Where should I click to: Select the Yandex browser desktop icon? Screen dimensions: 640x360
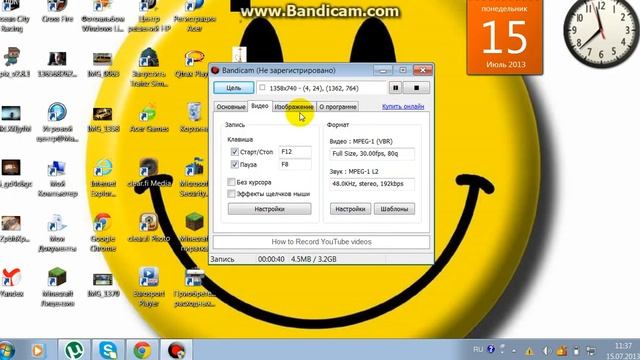(11, 282)
